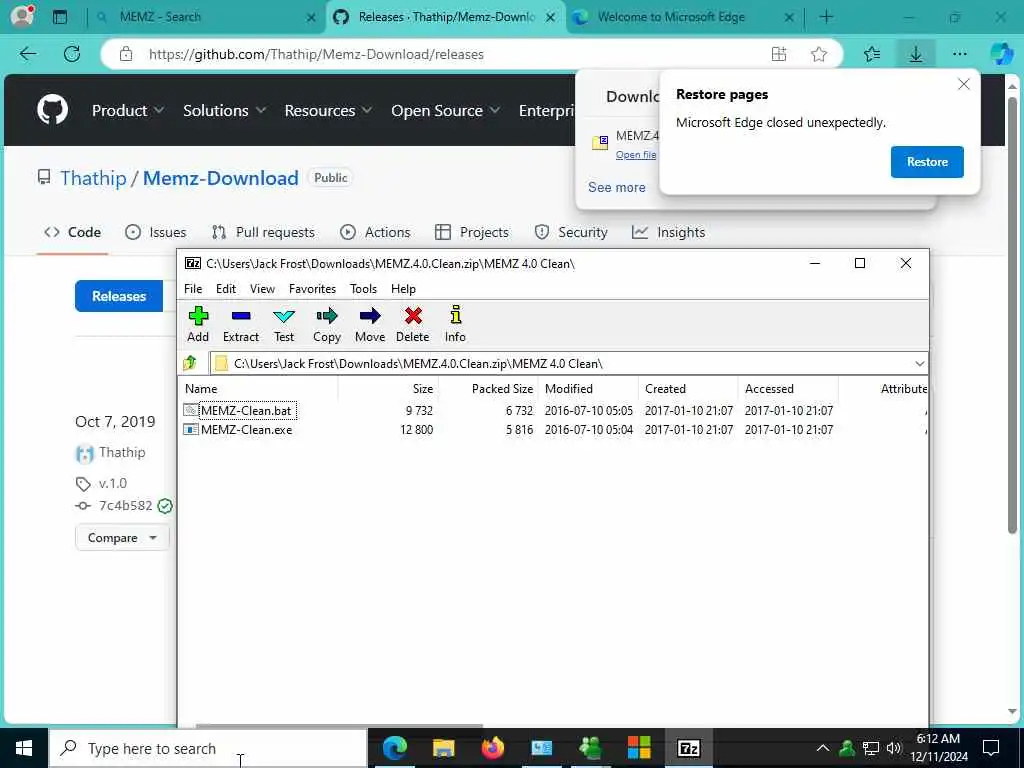Click the Extract toolbar icon in 7-Zip

click(x=240, y=325)
